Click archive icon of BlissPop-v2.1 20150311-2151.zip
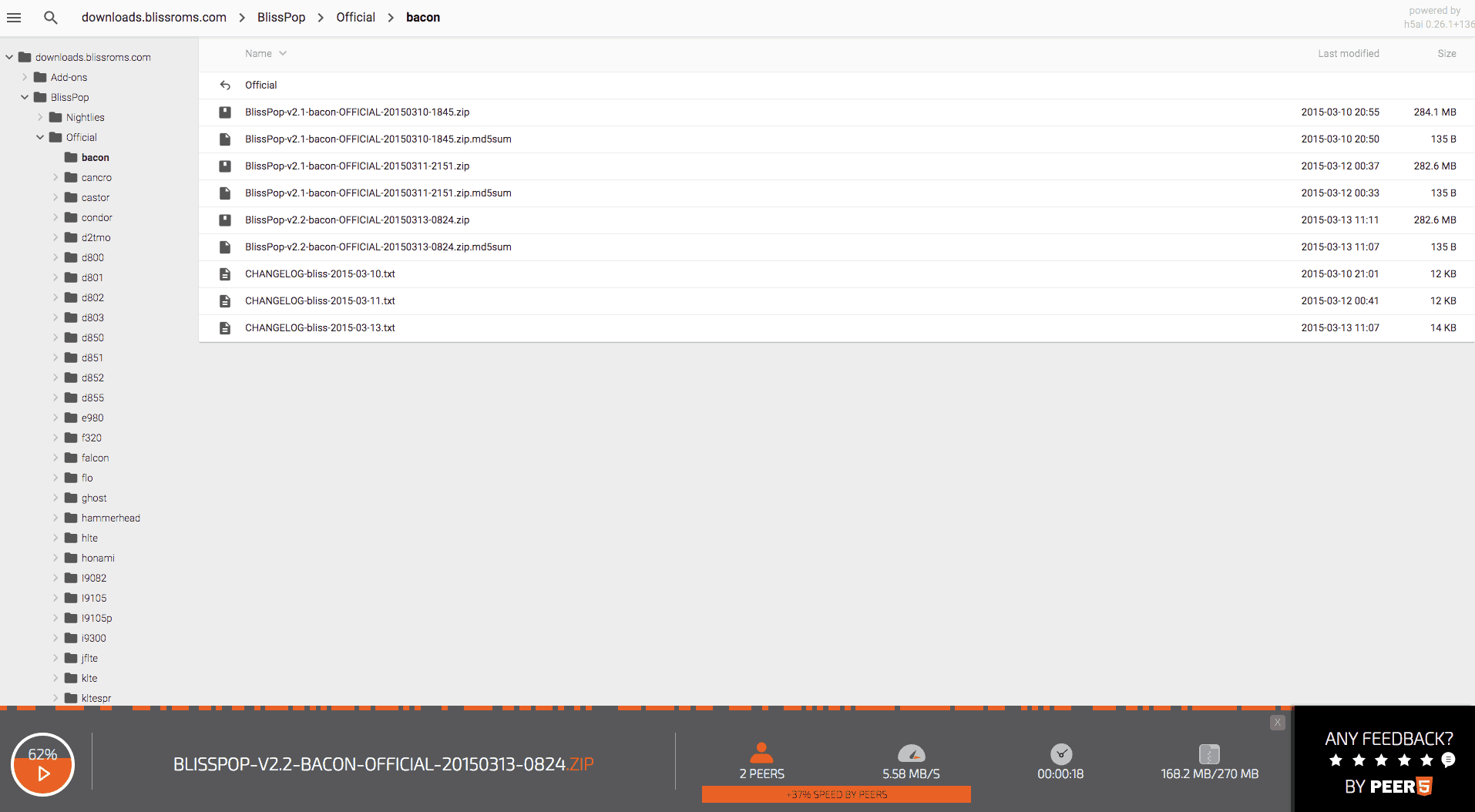 [x=225, y=166]
